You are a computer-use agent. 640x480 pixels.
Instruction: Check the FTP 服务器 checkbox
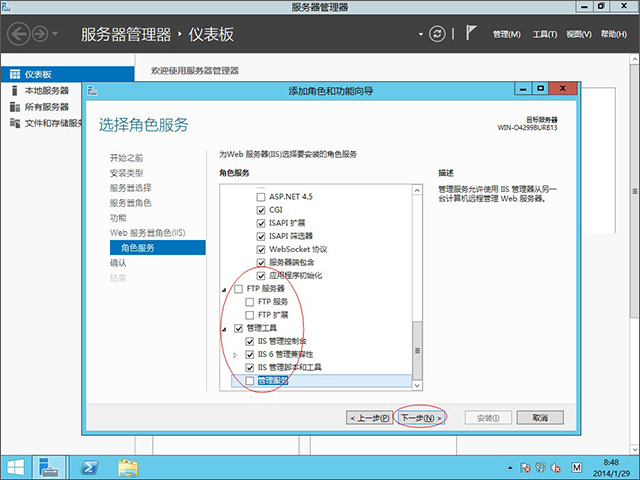click(x=238, y=289)
